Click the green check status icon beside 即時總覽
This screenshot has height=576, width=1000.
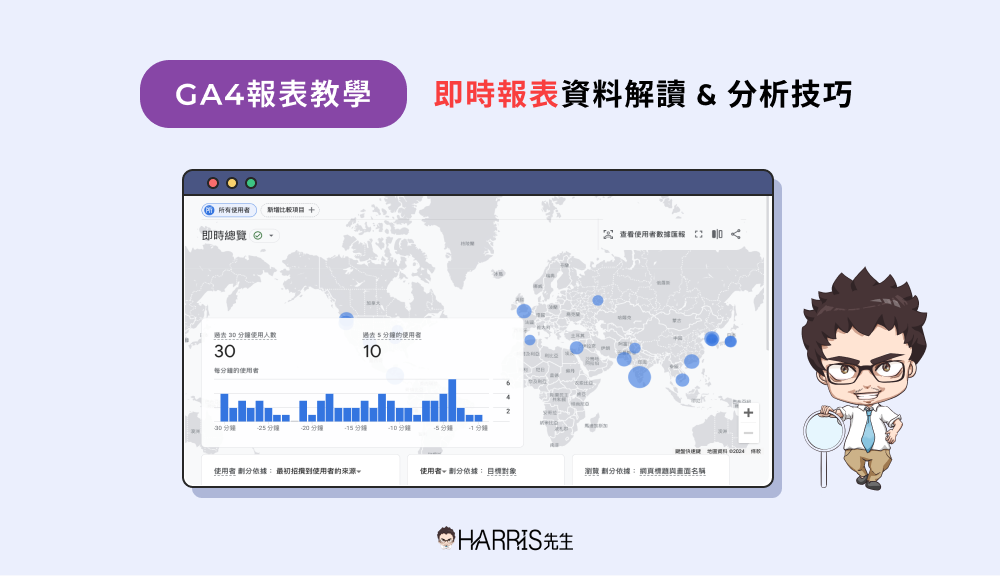[x=258, y=235]
